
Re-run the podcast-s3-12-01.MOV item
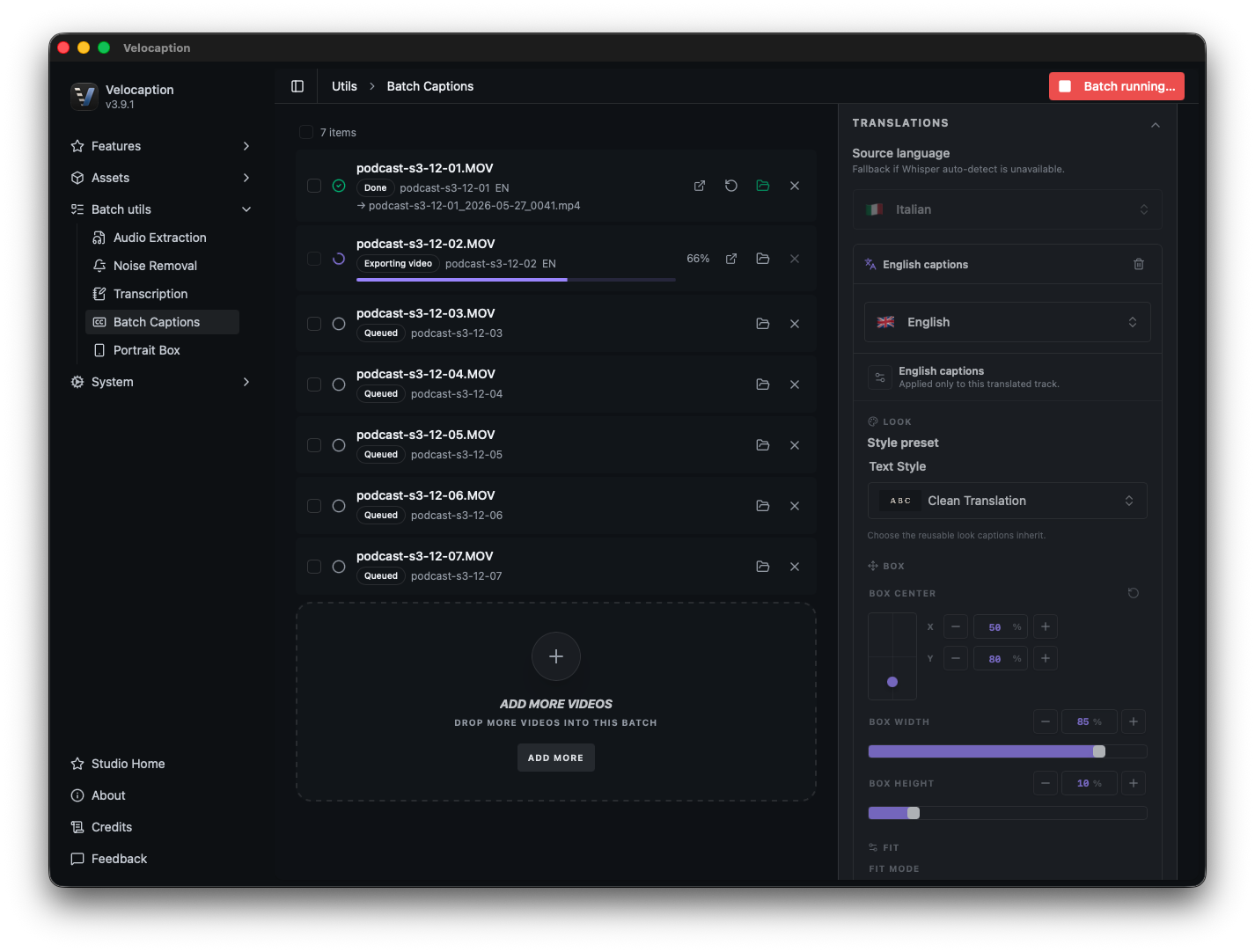[731, 186]
